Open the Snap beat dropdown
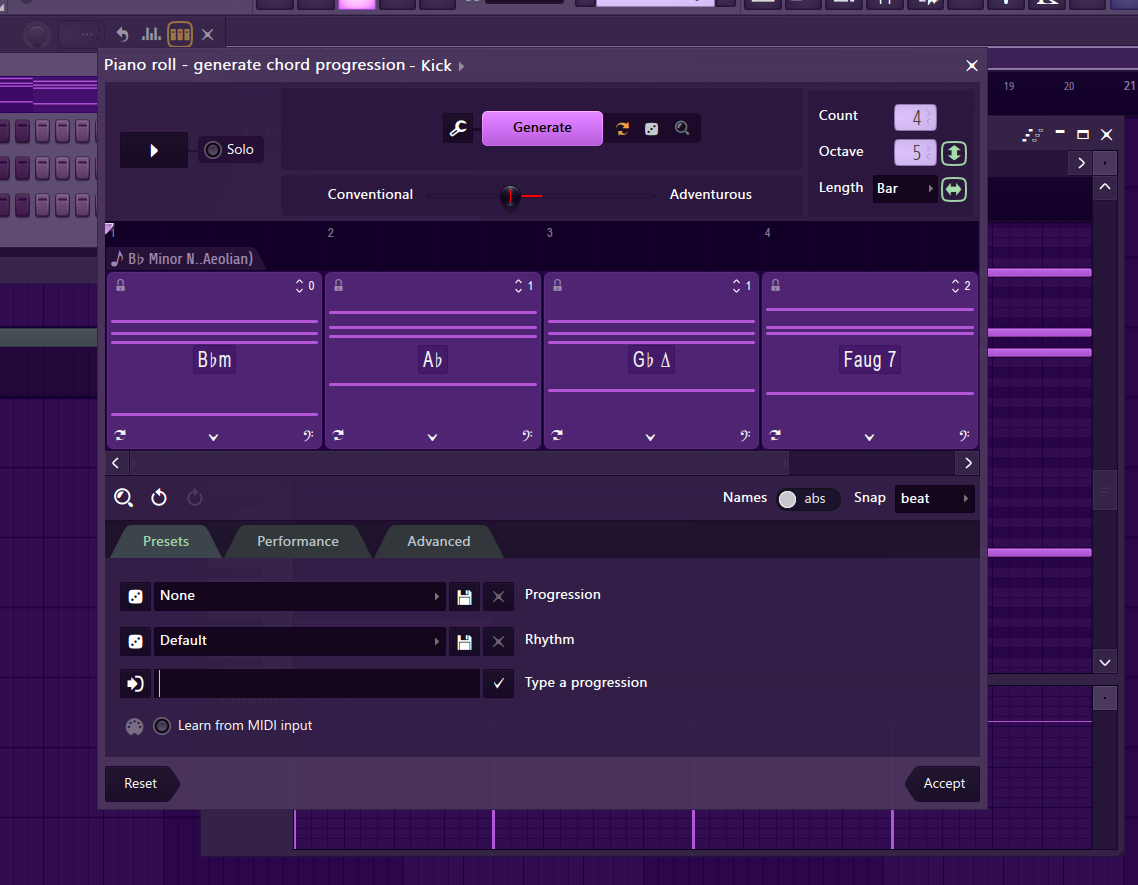The width and height of the screenshot is (1138, 885). pyautogui.click(x=934, y=499)
